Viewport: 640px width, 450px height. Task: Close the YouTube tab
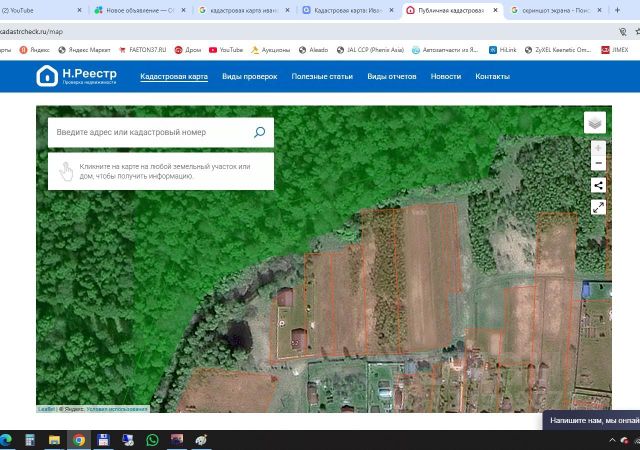[80, 10]
